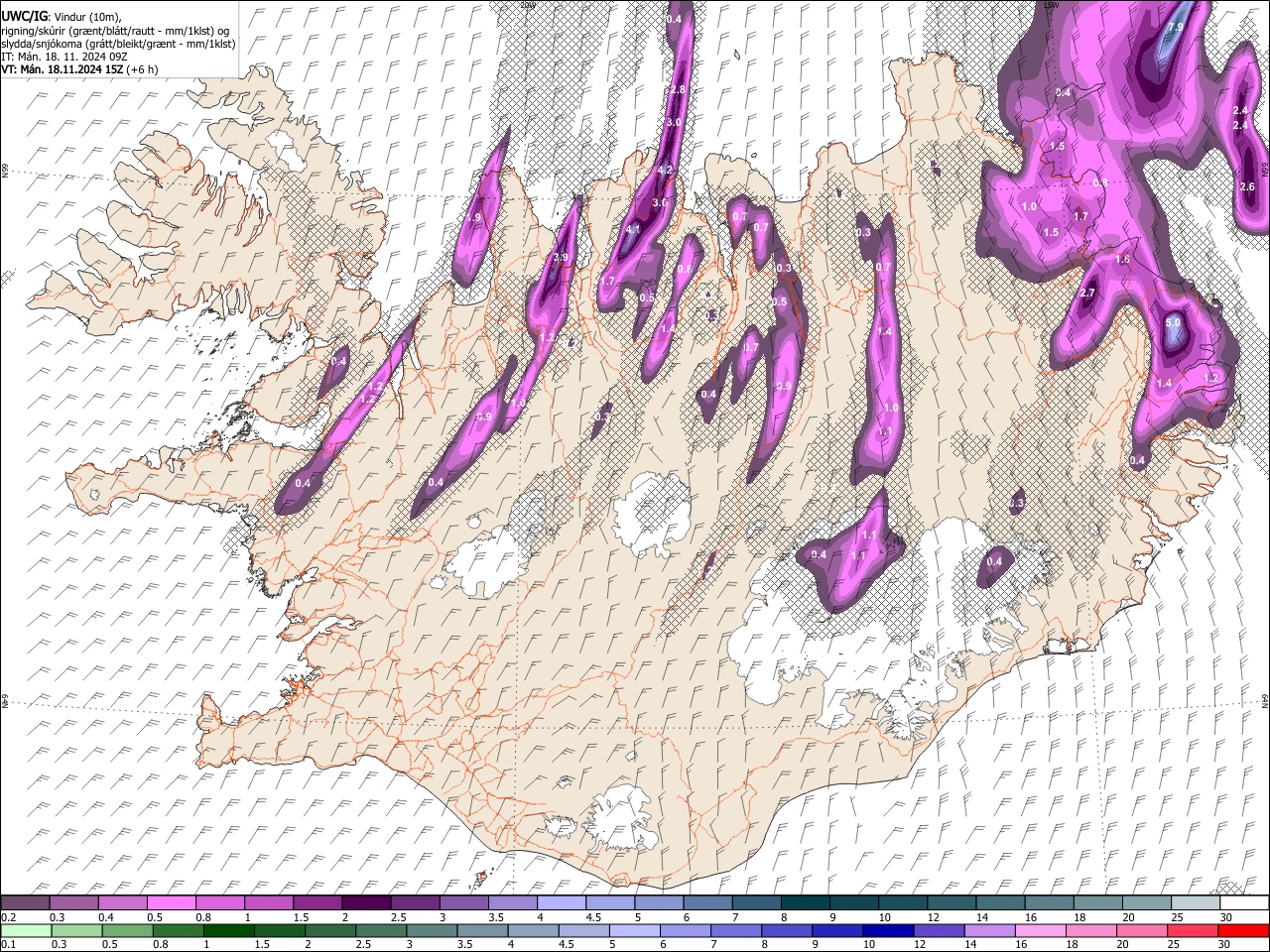Click the 4.1 snowfall value on the map
The width and height of the screenshot is (1270, 952).
click(x=633, y=230)
